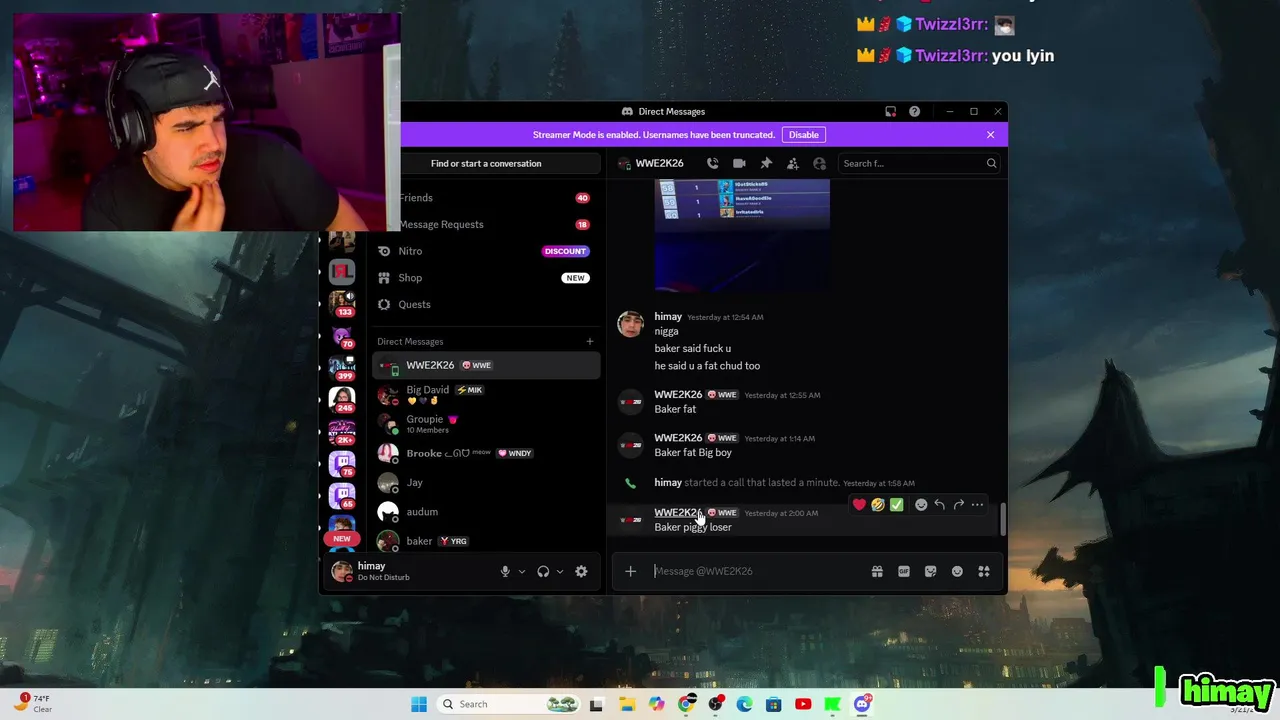Start a video call with WWE2K26
1280x720 pixels.
tap(739, 163)
